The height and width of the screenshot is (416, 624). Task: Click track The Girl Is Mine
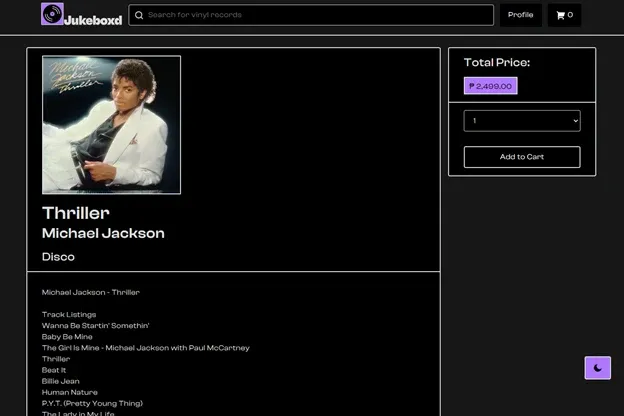pyautogui.click(x=146, y=348)
